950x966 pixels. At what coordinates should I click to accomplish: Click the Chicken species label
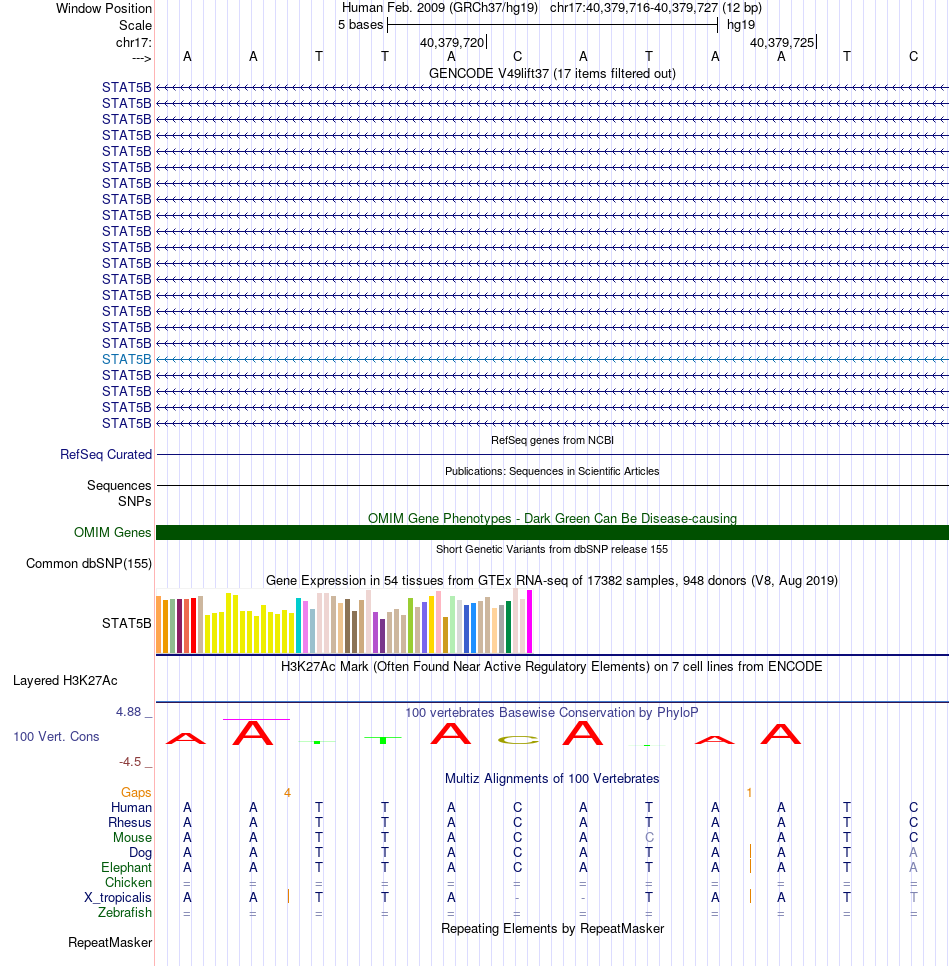point(128,883)
